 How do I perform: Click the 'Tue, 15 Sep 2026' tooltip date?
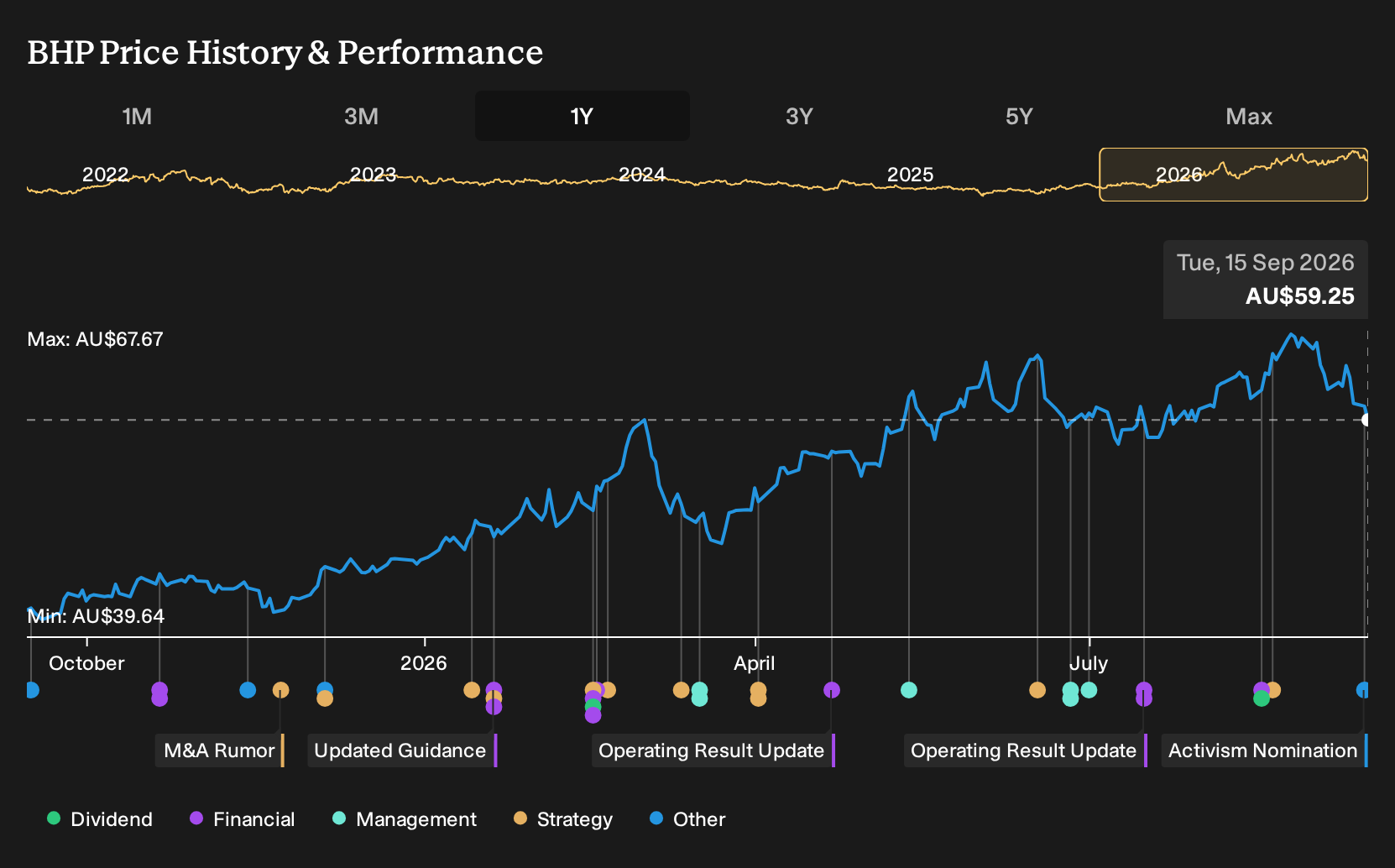1266,263
